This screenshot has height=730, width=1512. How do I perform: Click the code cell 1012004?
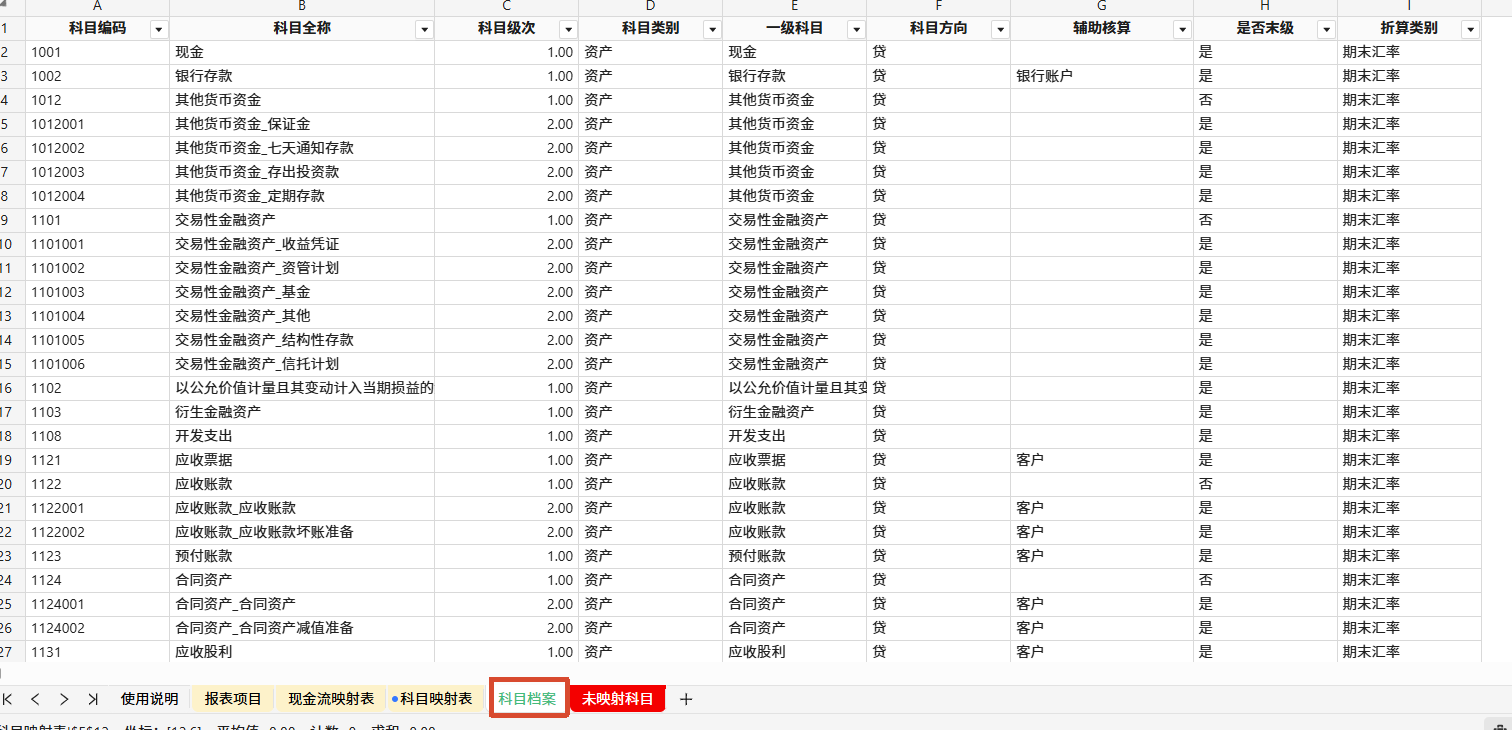click(x=97, y=196)
